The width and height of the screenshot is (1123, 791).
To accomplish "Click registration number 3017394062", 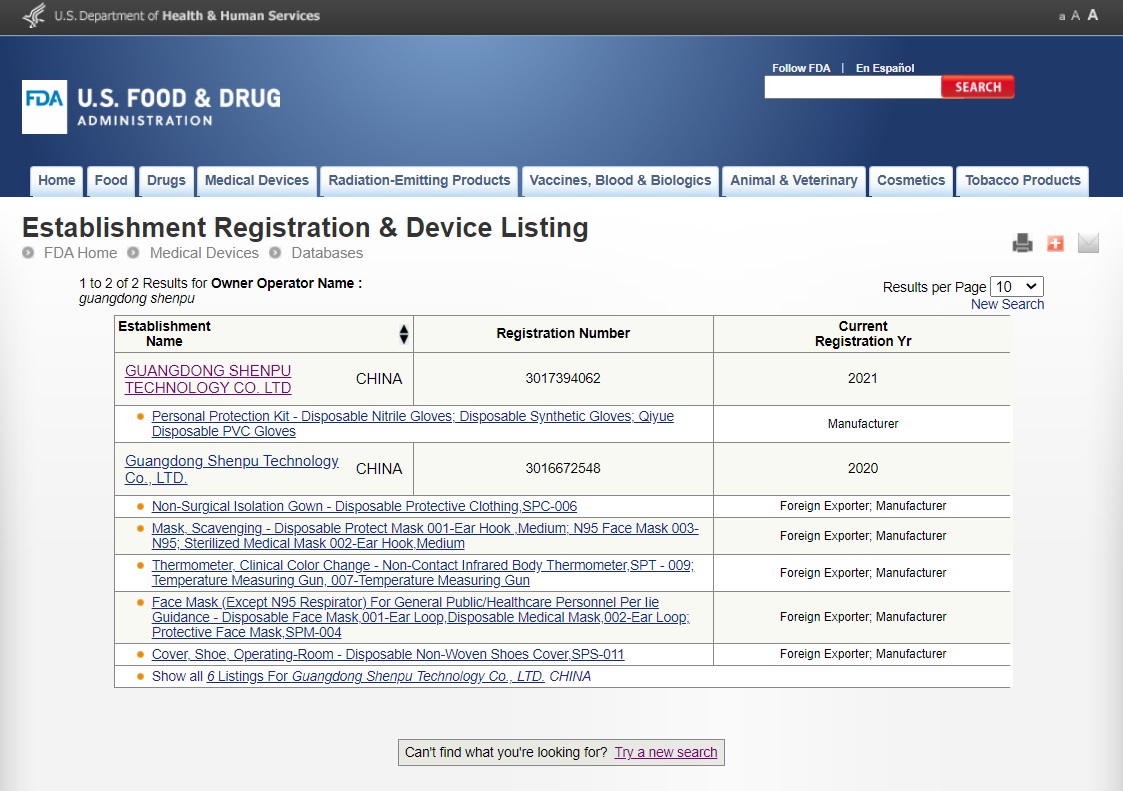I will coord(563,378).
